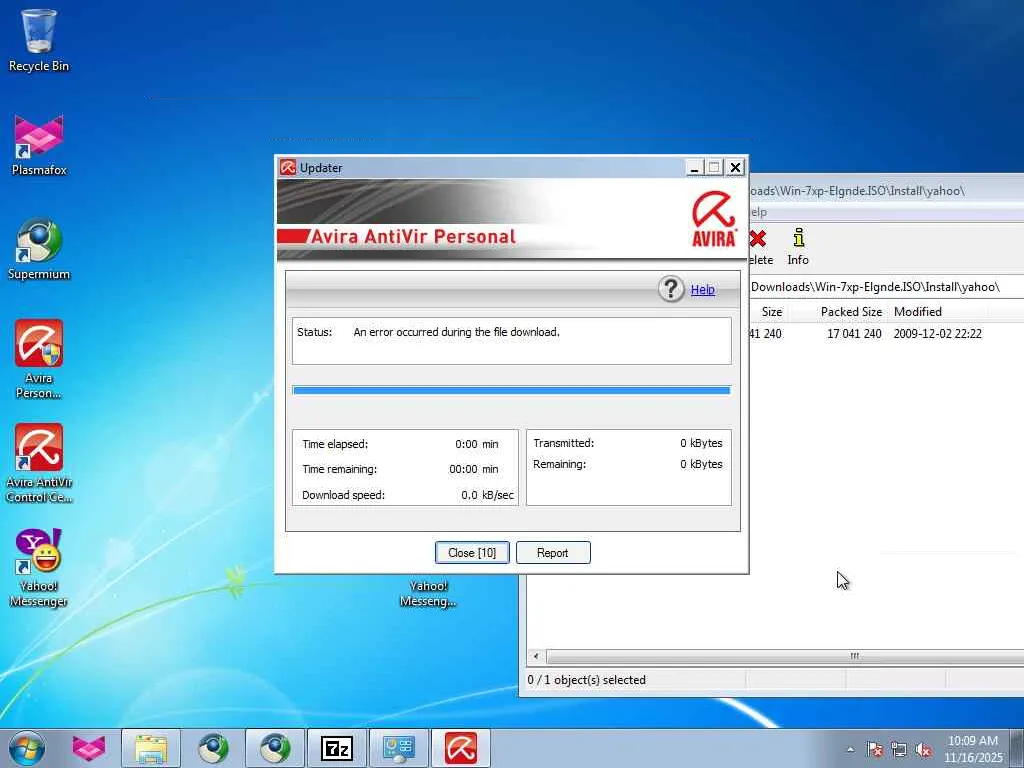Click the Status error message text
The height and width of the screenshot is (768, 1024).
point(456,332)
